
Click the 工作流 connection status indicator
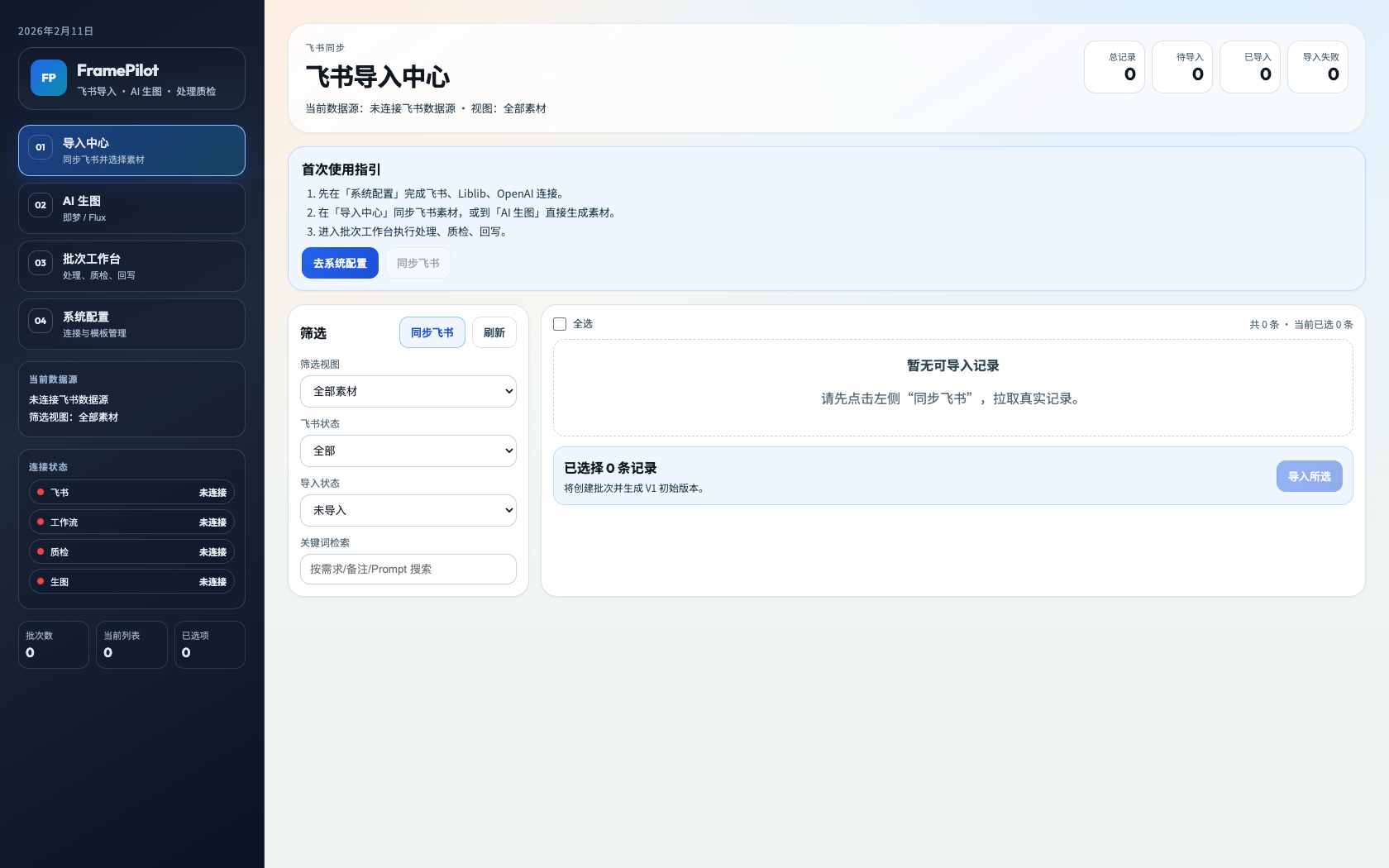click(x=131, y=522)
